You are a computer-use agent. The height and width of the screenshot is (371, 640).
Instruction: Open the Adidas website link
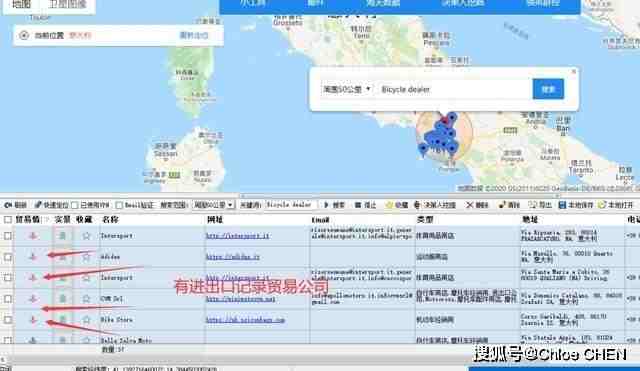[x=233, y=257]
